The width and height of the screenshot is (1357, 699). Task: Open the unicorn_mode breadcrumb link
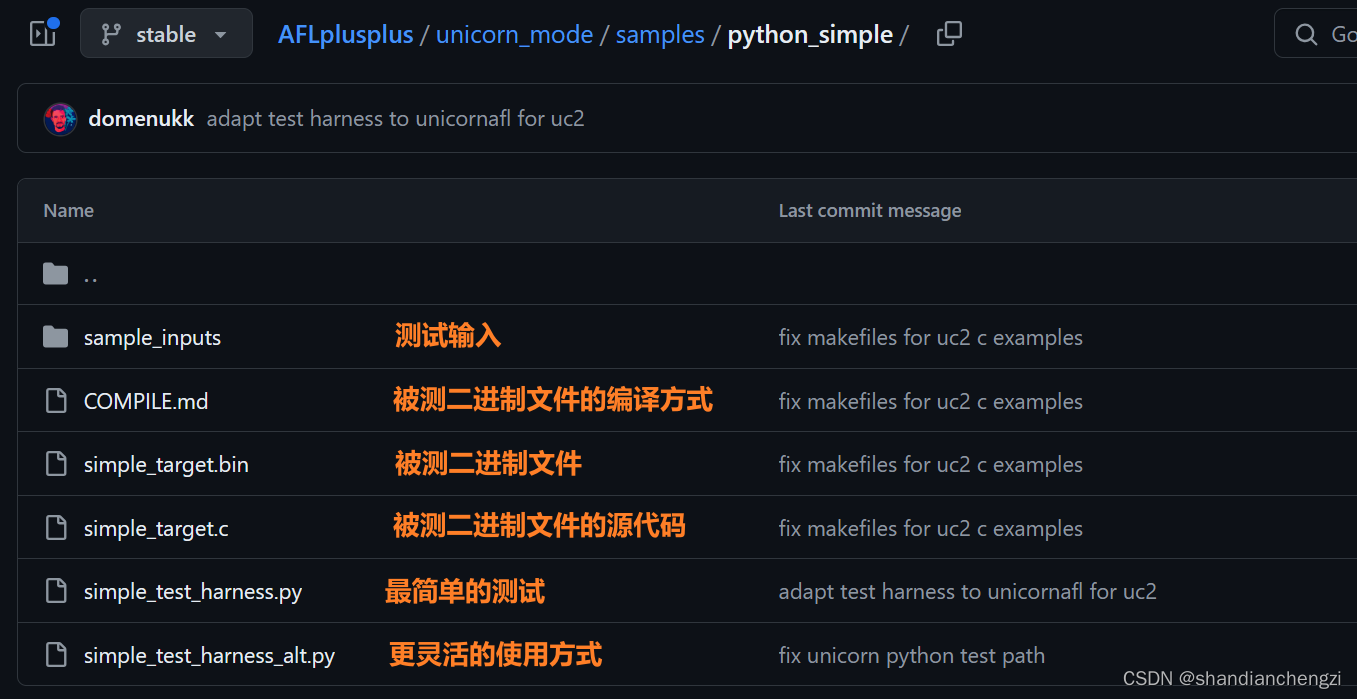514,33
